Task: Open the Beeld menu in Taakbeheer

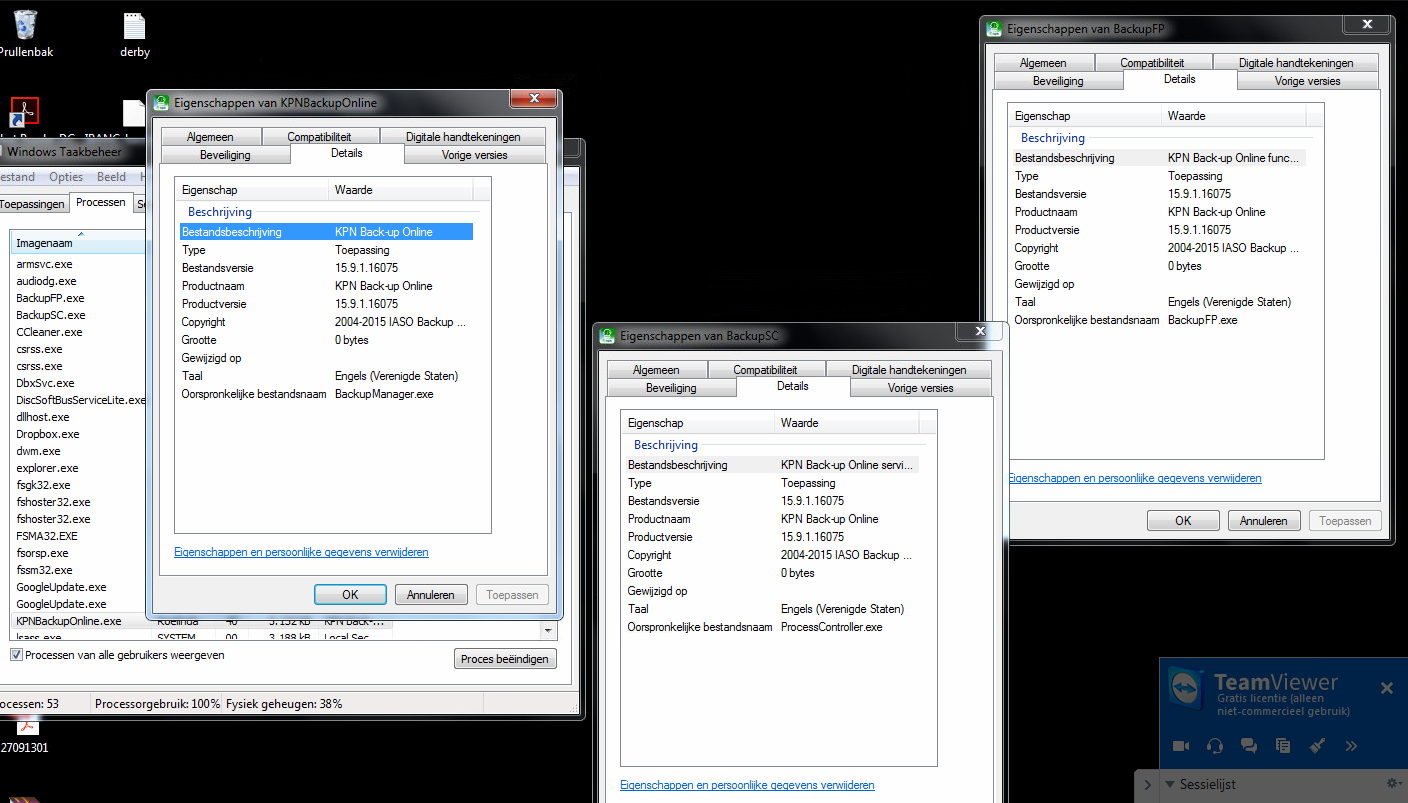Action: click(x=111, y=177)
